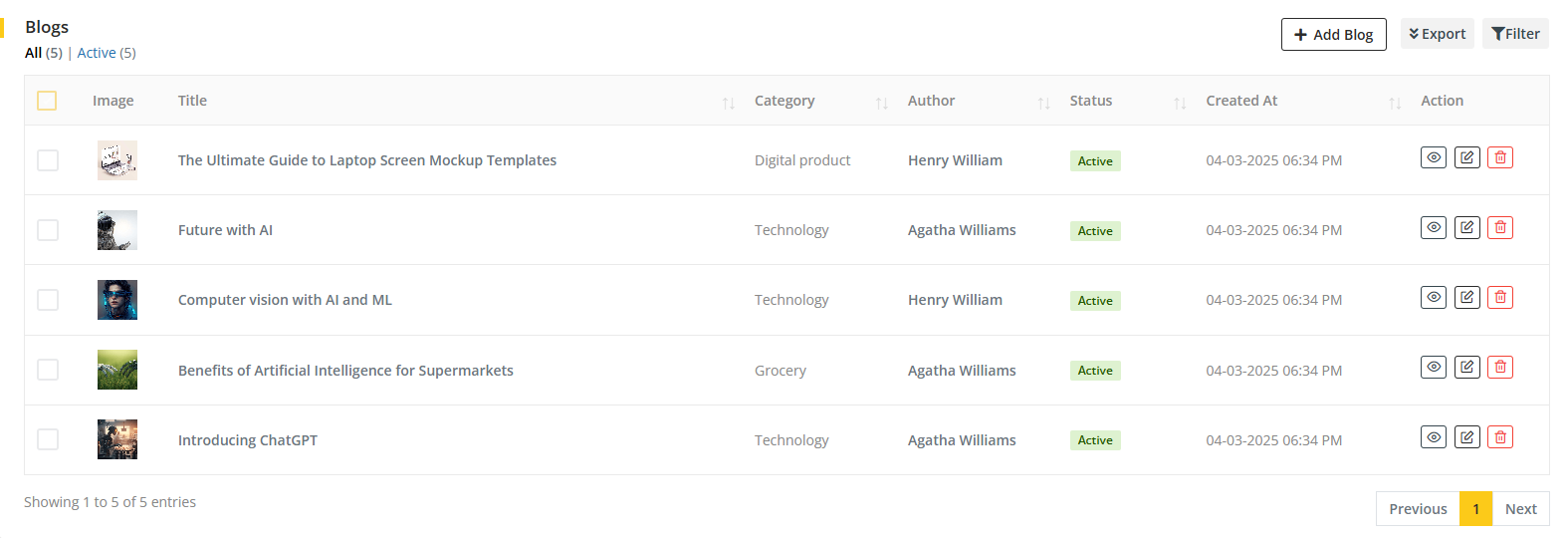Edit the Introducing ChatGPT blog
The image size is (1568, 538).
pos(1466,436)
